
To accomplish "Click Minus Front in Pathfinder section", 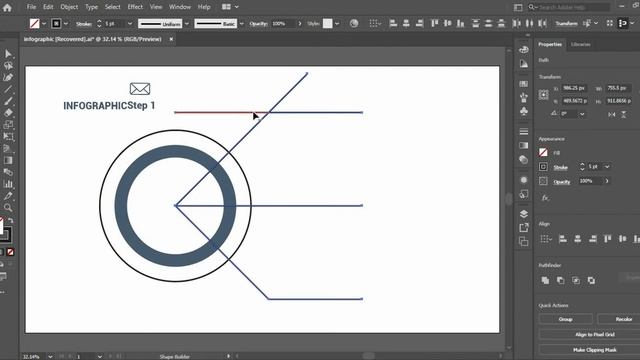I will pos(560,280).
